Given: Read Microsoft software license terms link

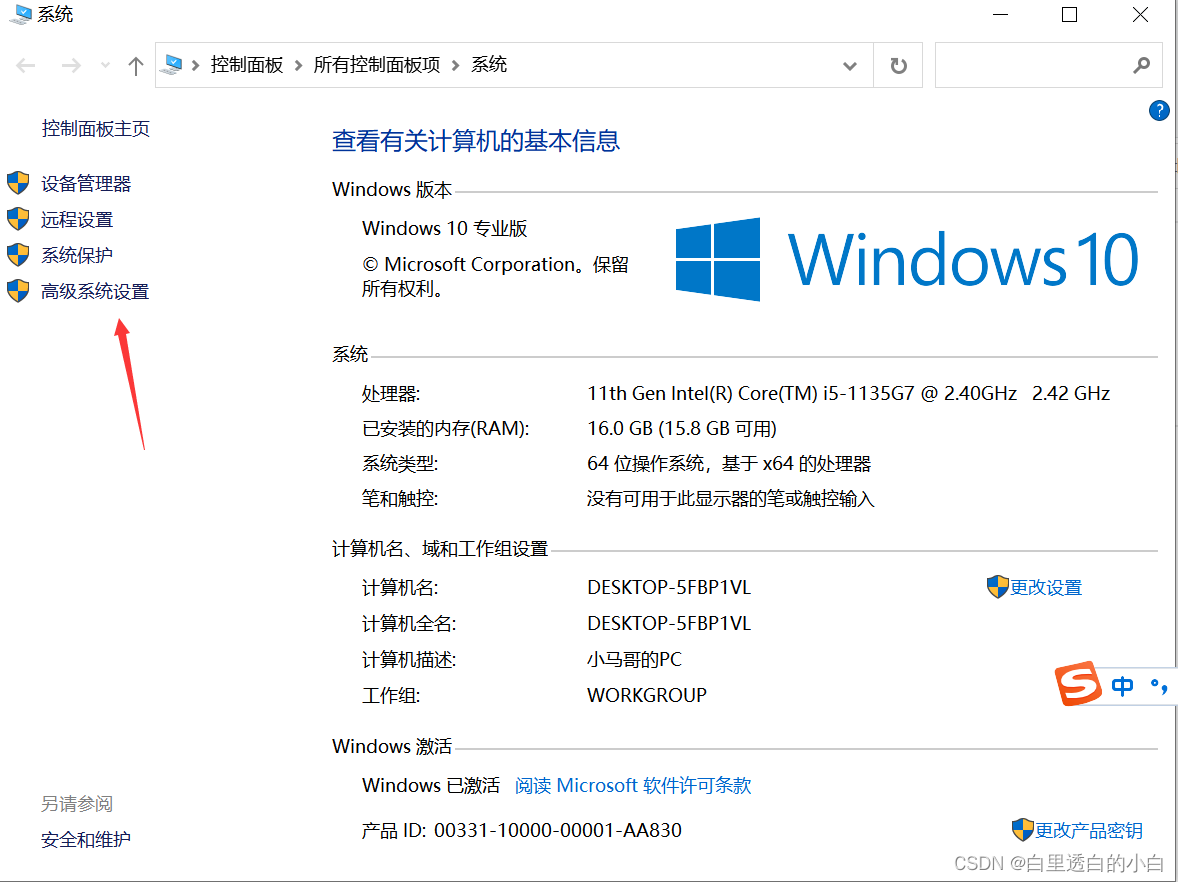Looking at the screenshot, I should (x=633, y=785).
